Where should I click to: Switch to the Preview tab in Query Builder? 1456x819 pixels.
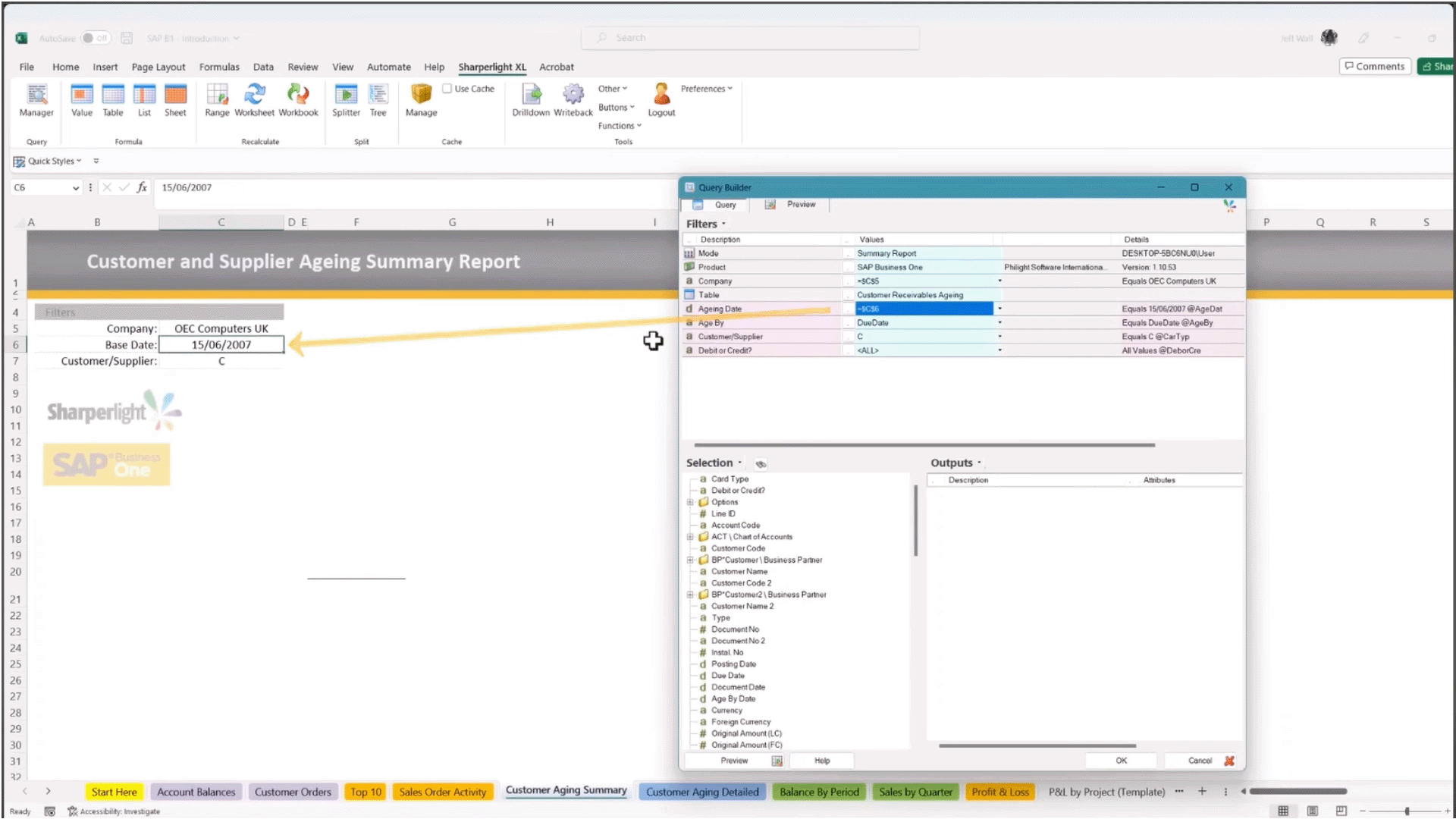tap(792, 205)
